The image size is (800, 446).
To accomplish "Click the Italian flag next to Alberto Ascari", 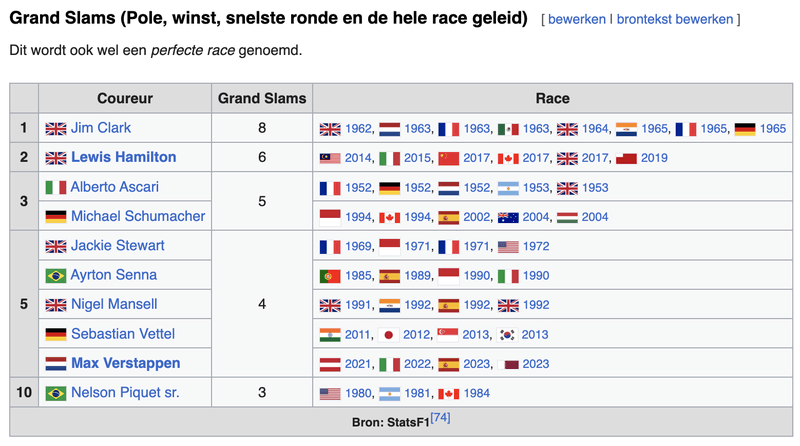I will click(55, 187).
